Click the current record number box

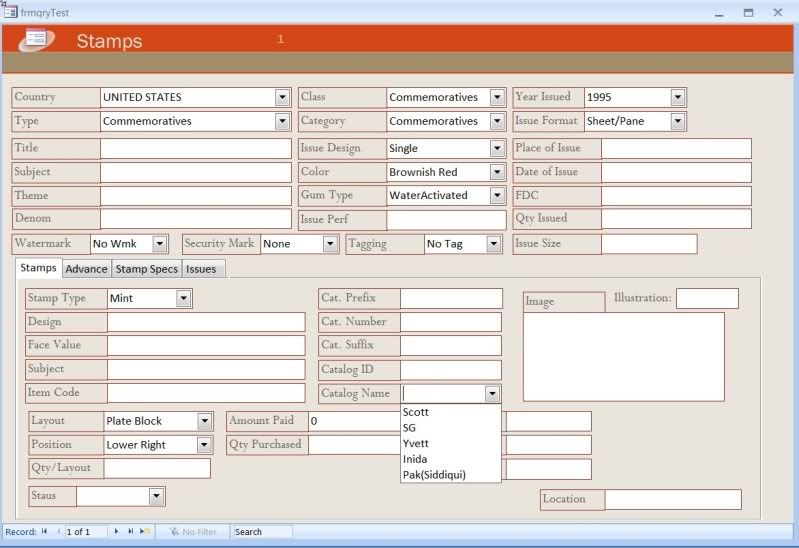click(x=86, y=532)
